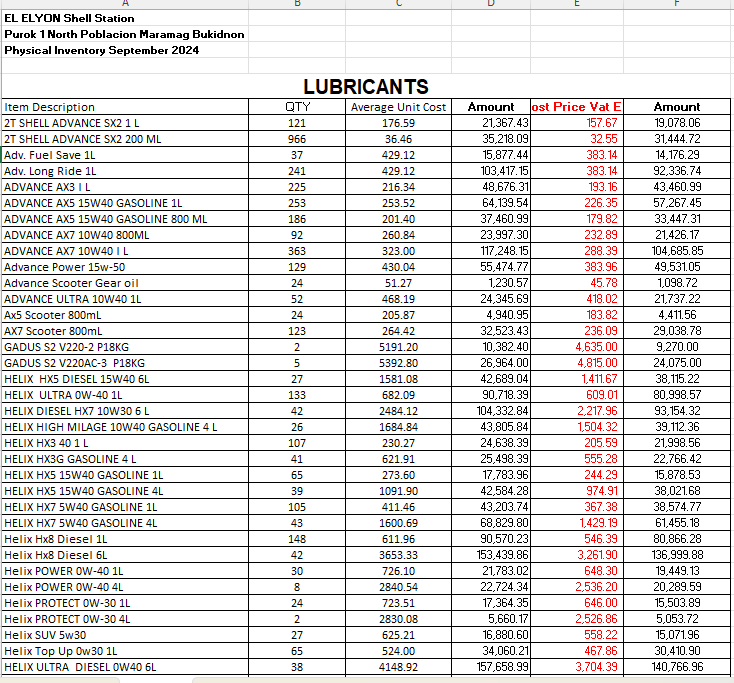734x683 pixels.
Task: Click red cost price 3,704.39
Action: pyautogui.click(x=577, y=667)
